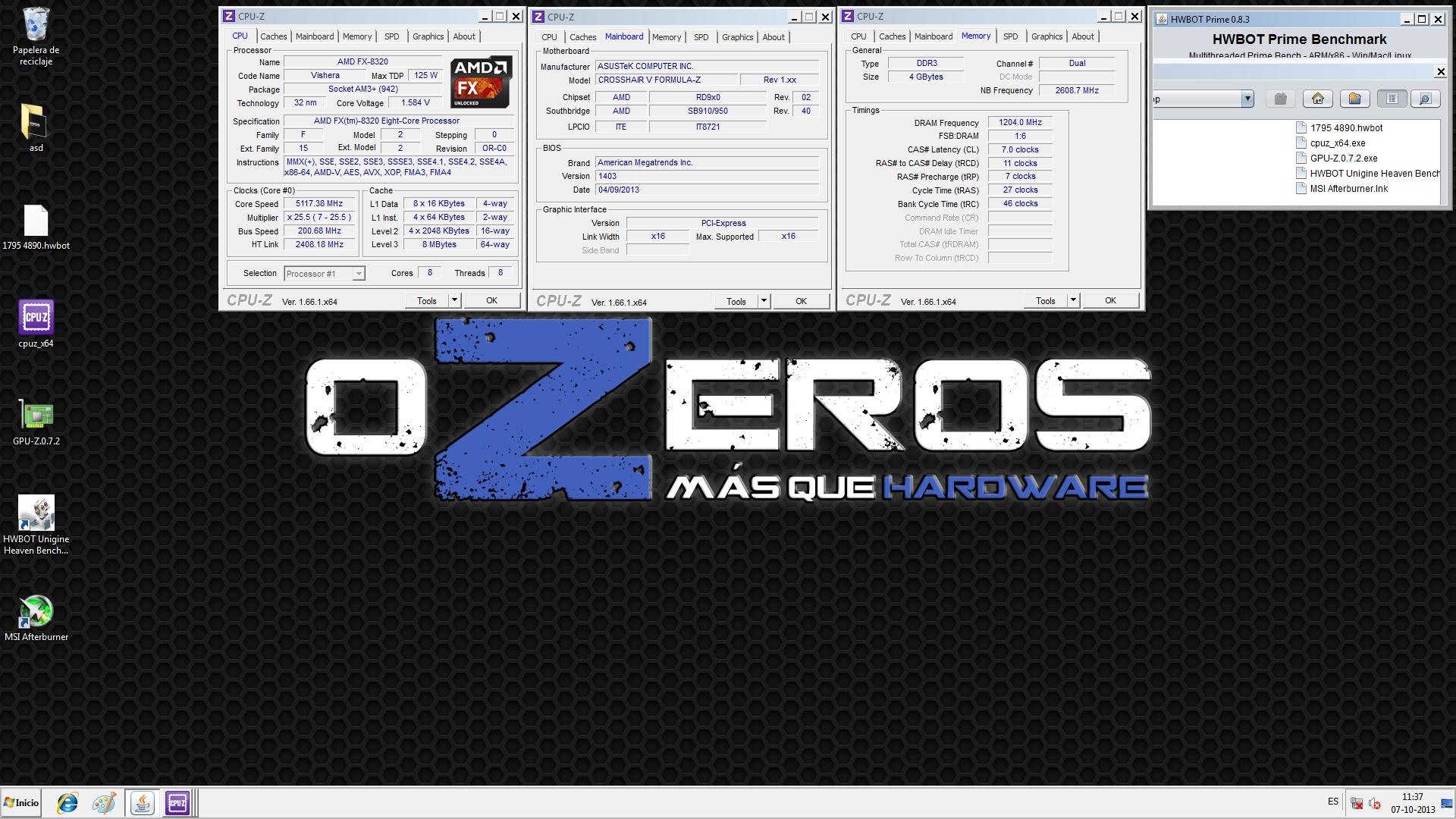The height and width of the screenshot is (819, 1456).
Task: Open the Papelera de reciclaje desktop icon
Action: tap(36, 36)
